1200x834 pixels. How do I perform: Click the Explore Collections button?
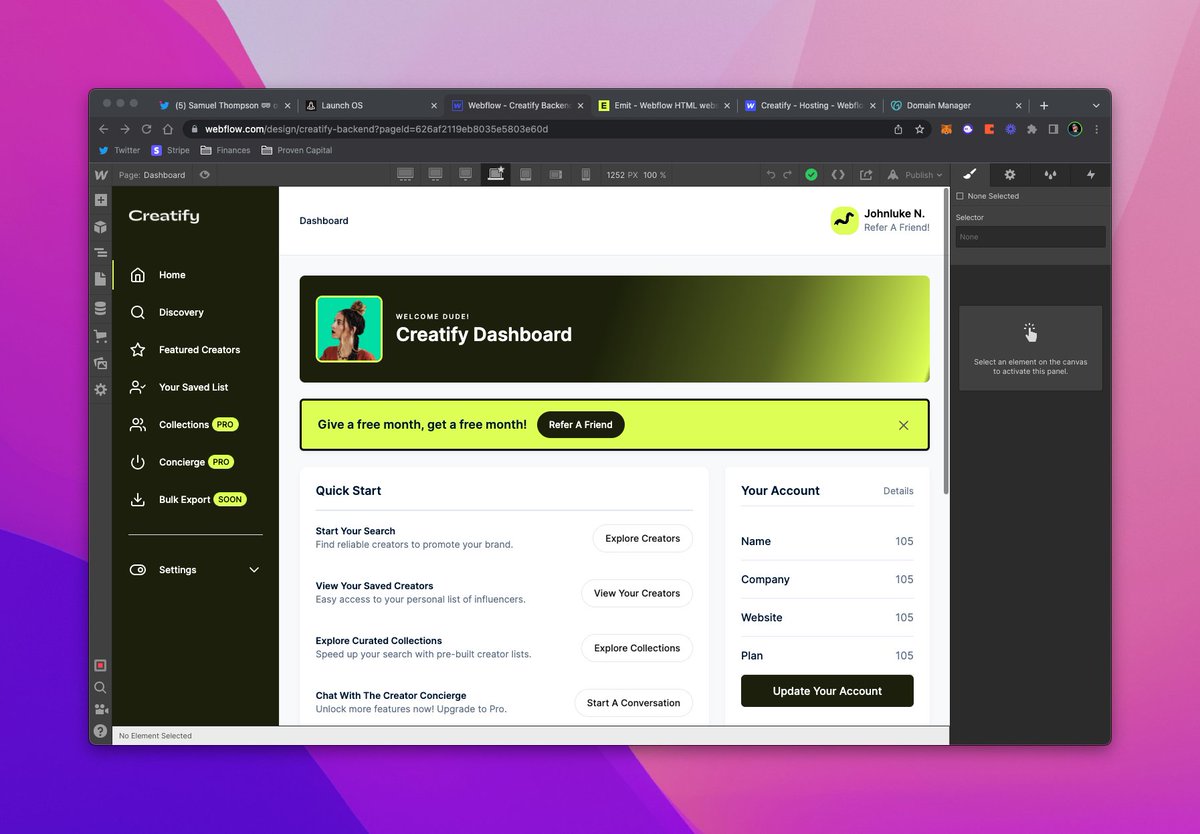(637, 648)
